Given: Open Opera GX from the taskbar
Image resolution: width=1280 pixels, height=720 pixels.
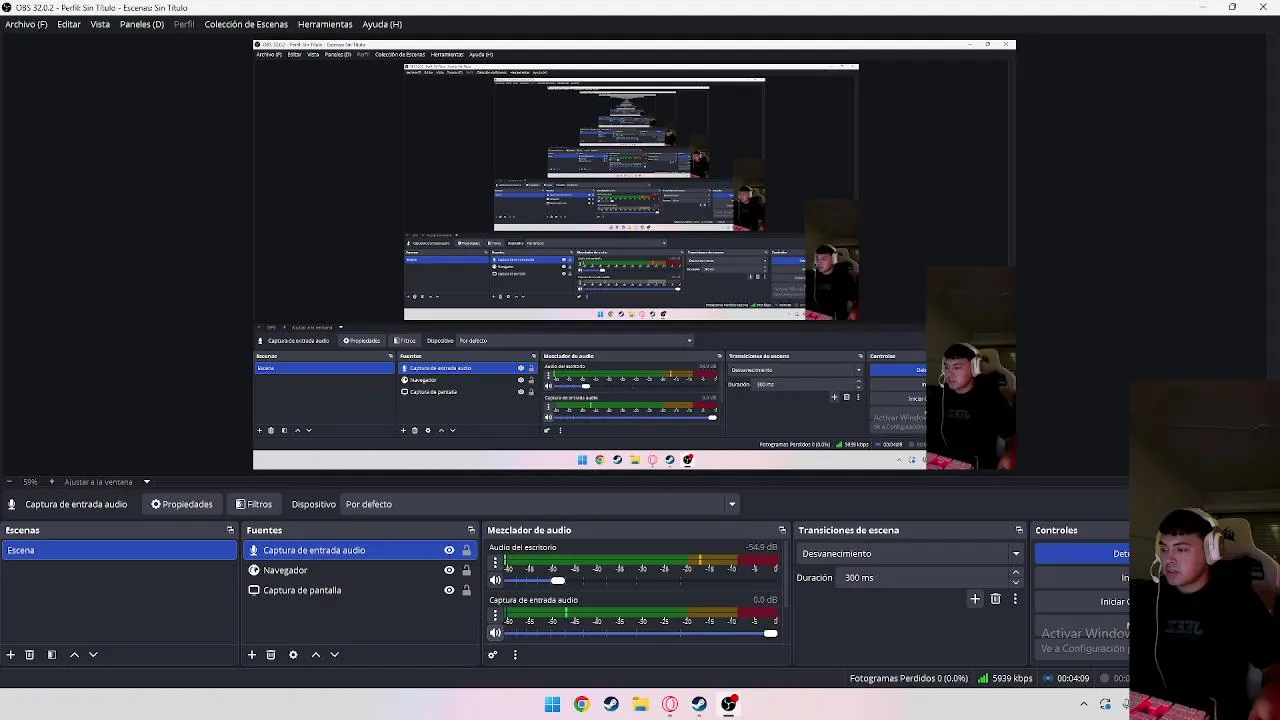Looking at the screenshot, I should pyautogui.click(x=670, y=704).
